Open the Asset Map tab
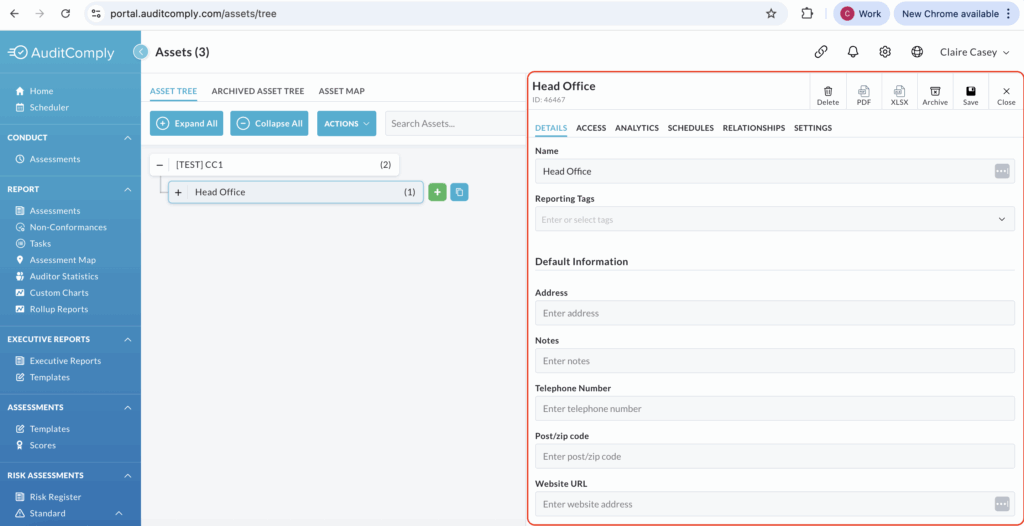The image size is (1024, 526). coord(341,91)
